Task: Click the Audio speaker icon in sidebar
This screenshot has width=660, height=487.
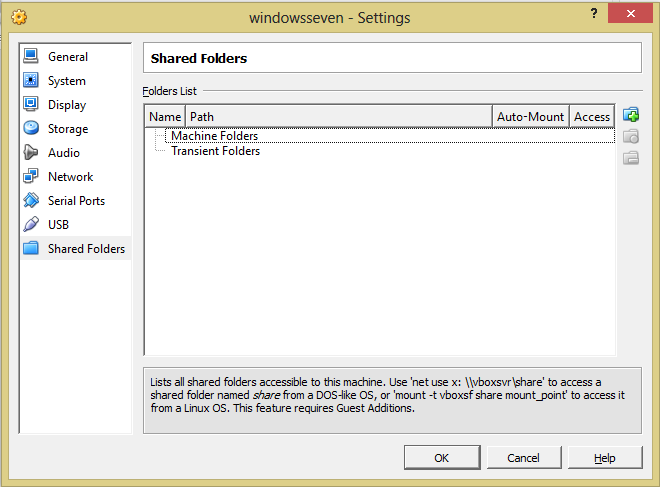Action: tap(31, 152)
